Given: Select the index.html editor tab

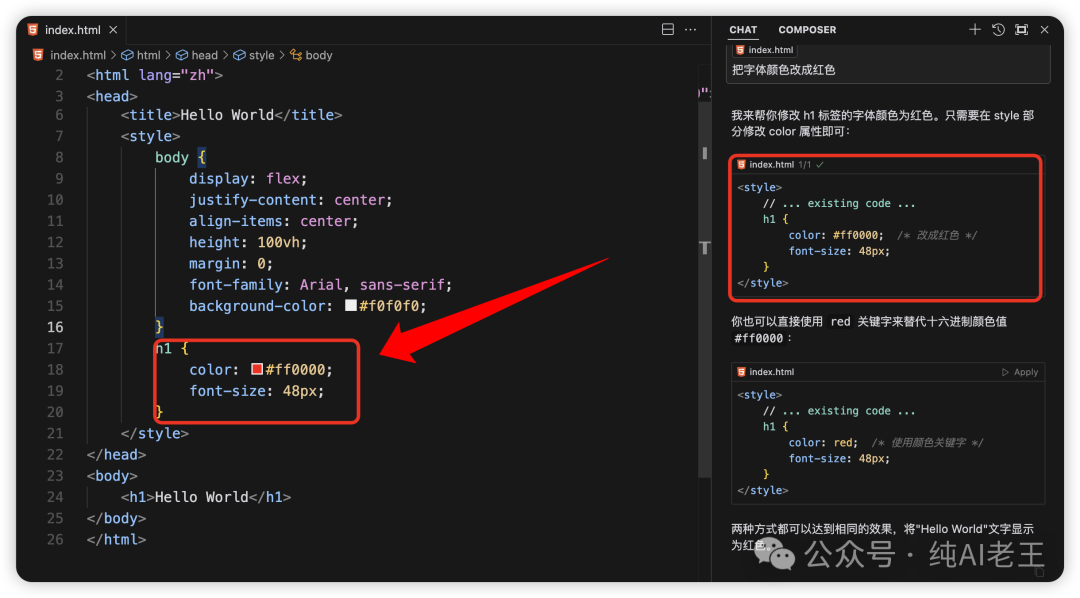Looking at the screenshot, I should [x=72, y=30].
